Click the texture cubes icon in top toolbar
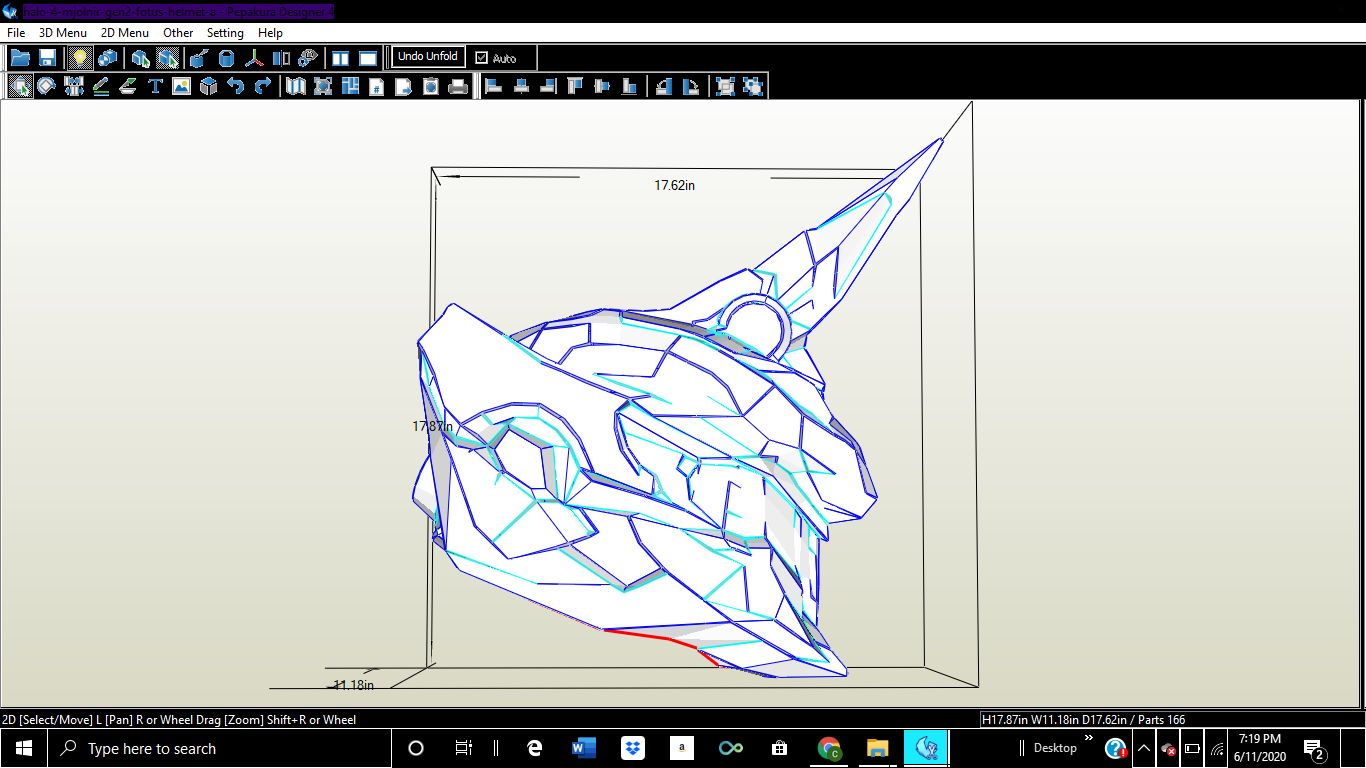 [x=107, y=58]
